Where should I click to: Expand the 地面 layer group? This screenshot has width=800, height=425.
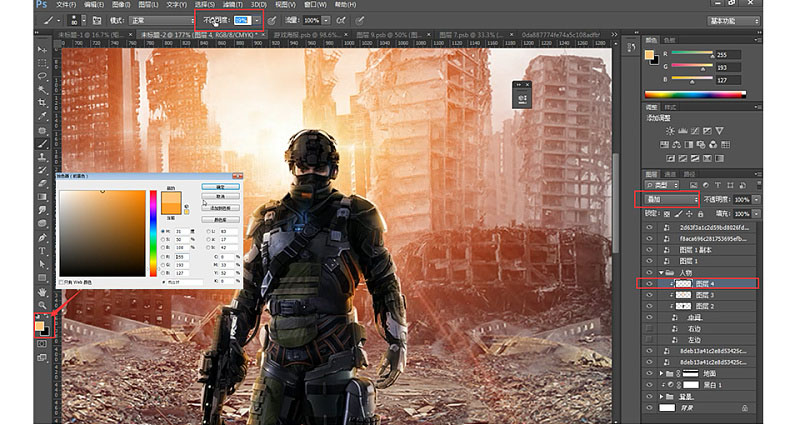tap(661, 373)
